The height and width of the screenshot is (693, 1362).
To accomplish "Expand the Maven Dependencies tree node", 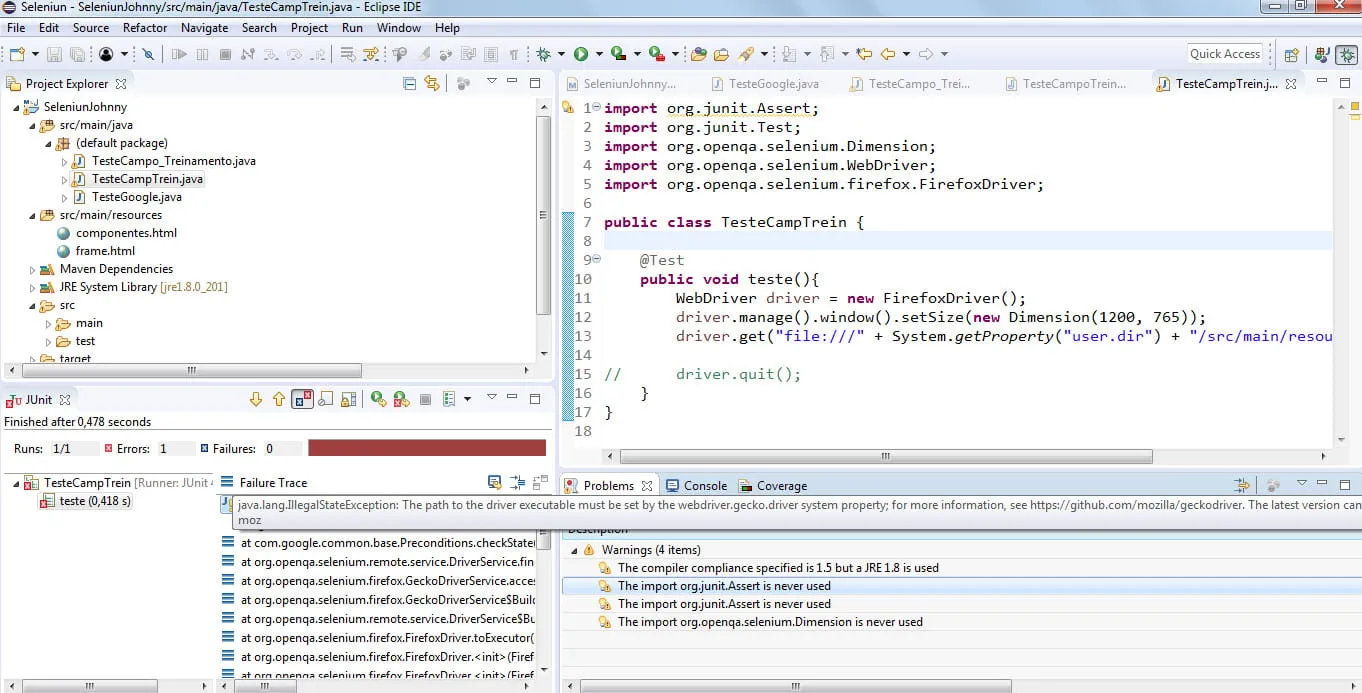I will click(x=32, y=270).
